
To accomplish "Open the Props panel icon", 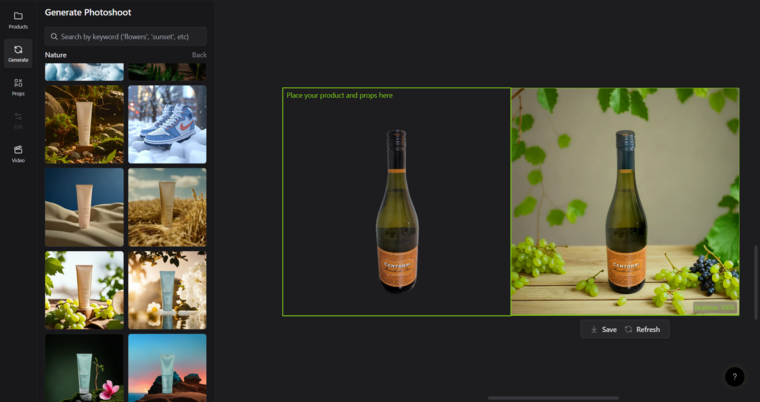I will click(18, 84).
